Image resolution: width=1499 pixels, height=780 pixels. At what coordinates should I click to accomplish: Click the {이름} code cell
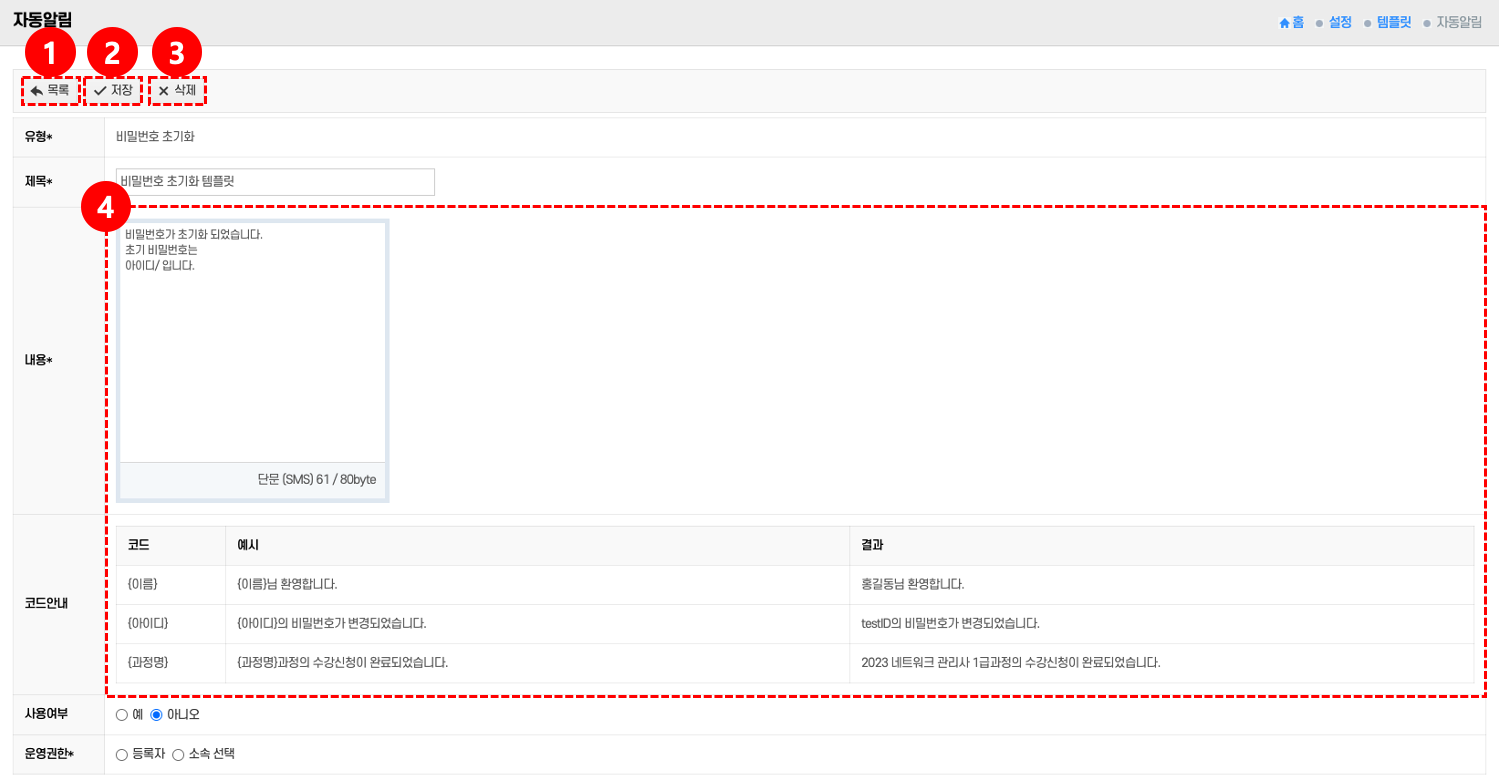143,584
